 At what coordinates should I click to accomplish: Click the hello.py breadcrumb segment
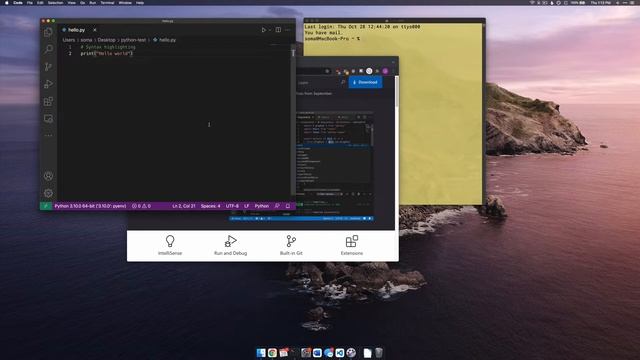164,40
